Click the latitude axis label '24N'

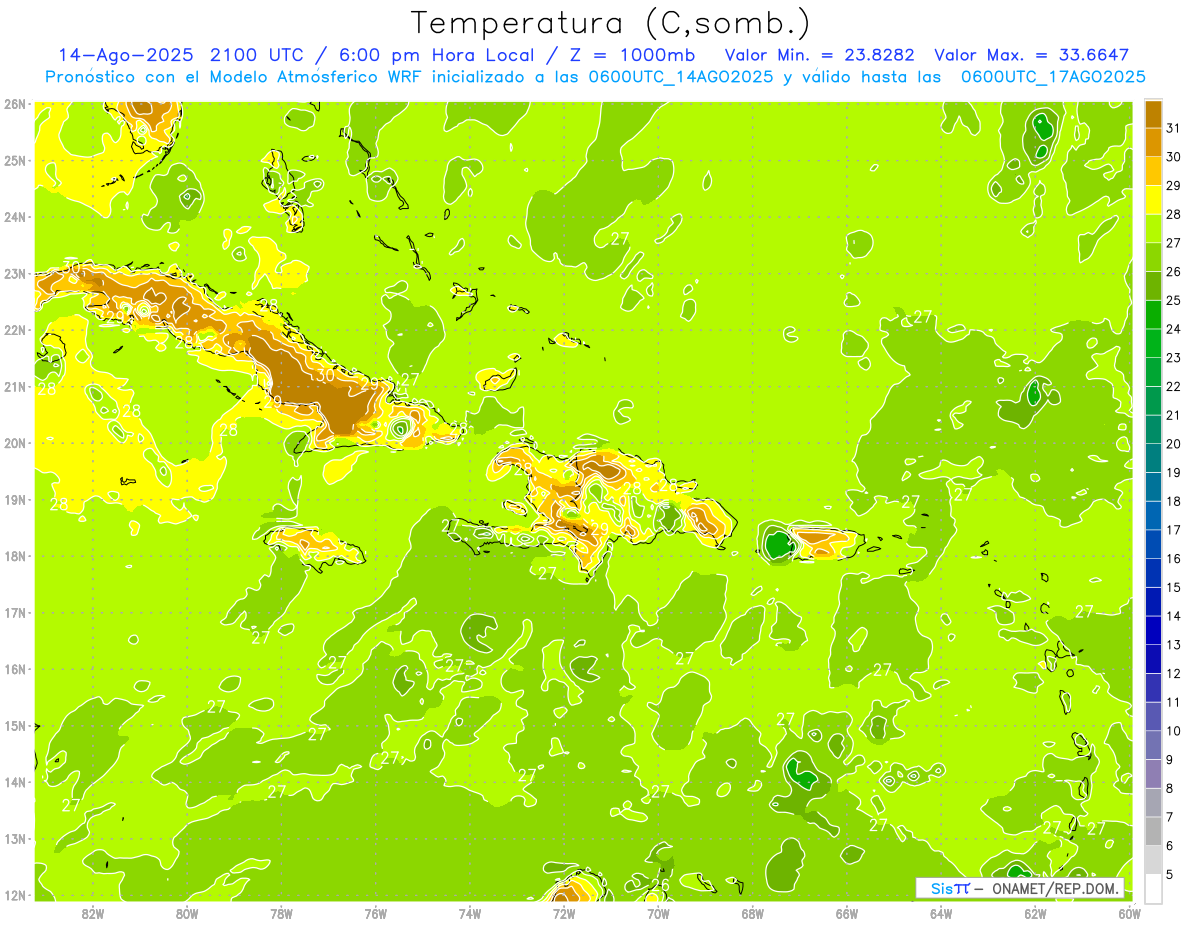coord(15,217)
